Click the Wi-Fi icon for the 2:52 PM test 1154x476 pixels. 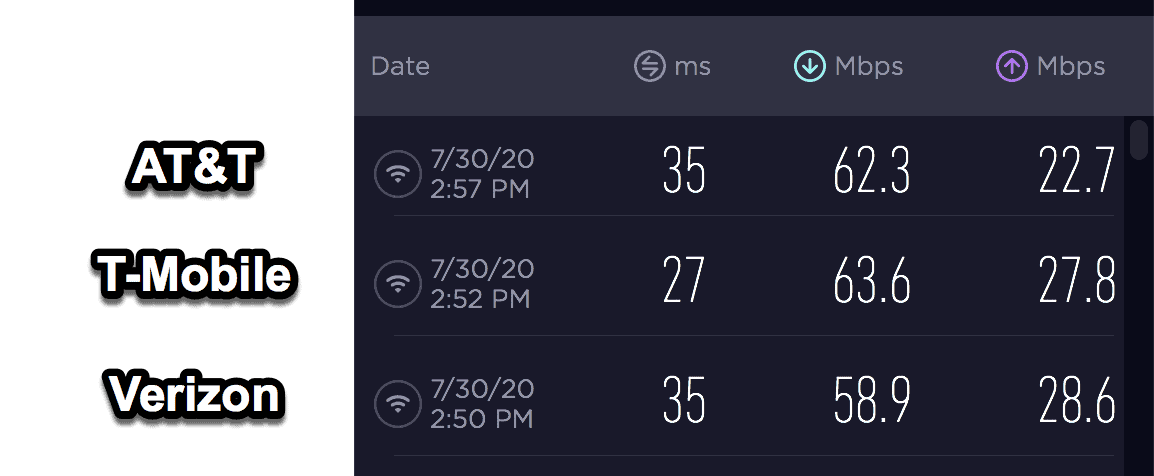398,284
